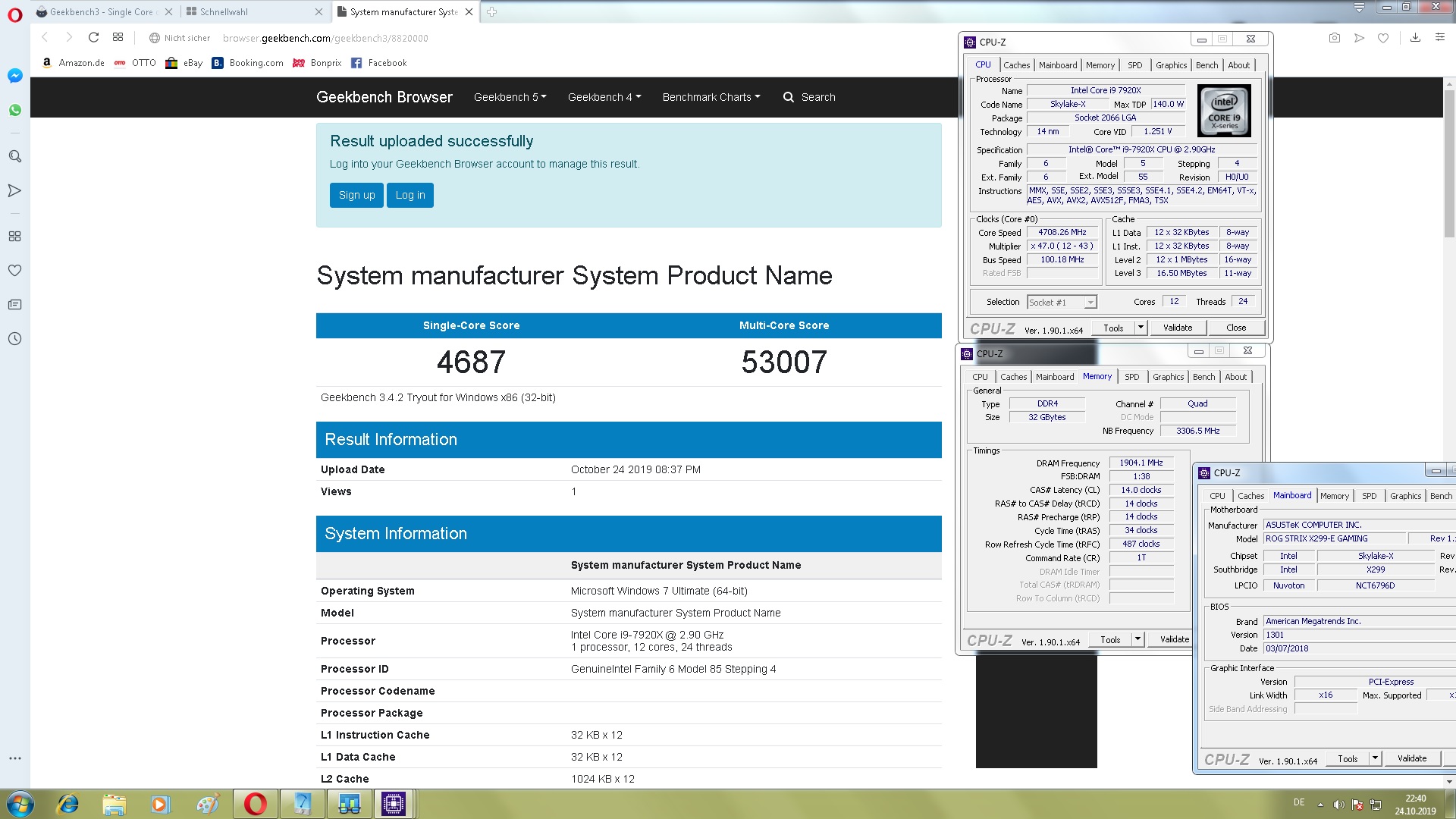Open the tab list menu in Opera title bar

coord(1359,8)
